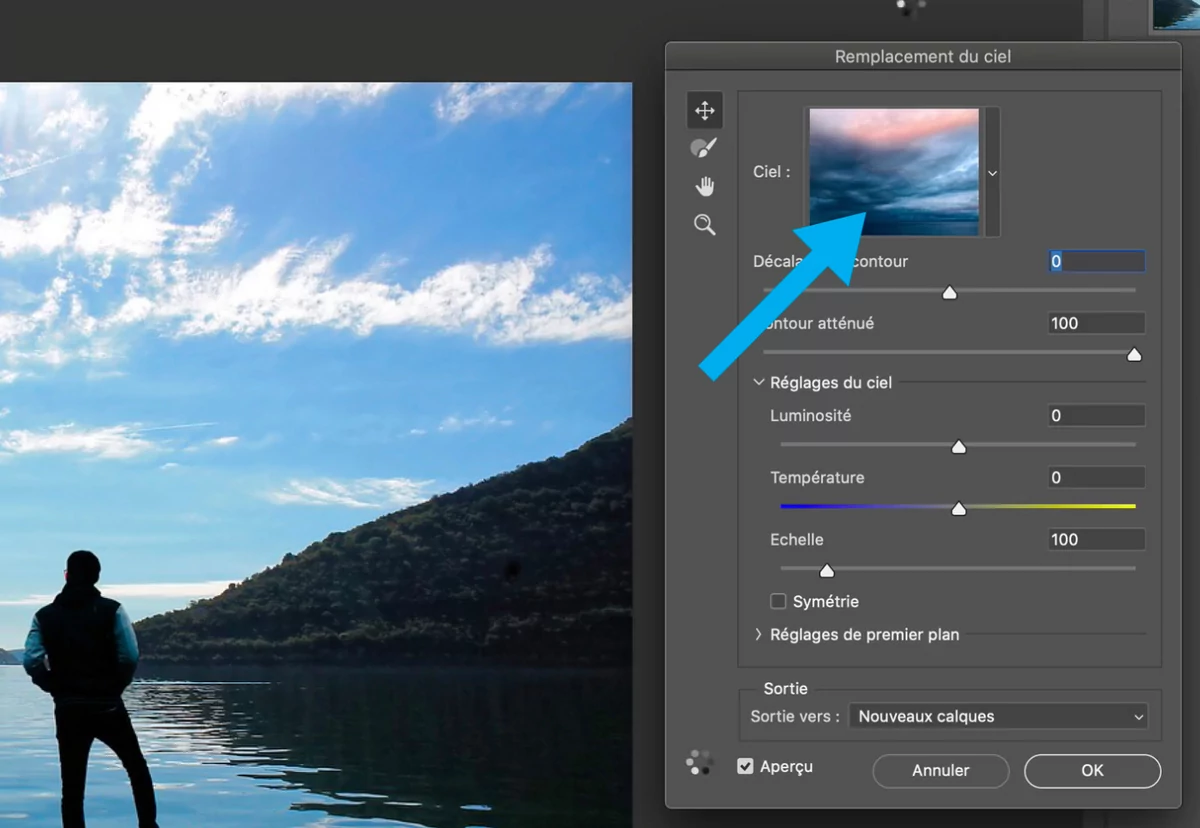Click the Décalage du contour value field
This screenshot has height=828, width=1200.
1096,262
